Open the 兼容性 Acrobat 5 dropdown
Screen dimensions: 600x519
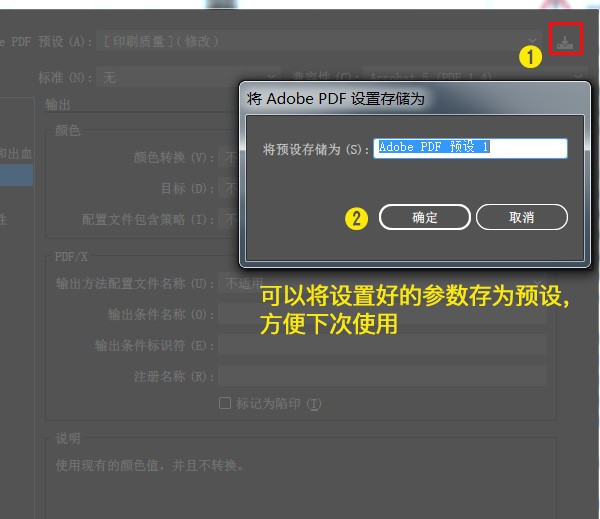[474, 77]
